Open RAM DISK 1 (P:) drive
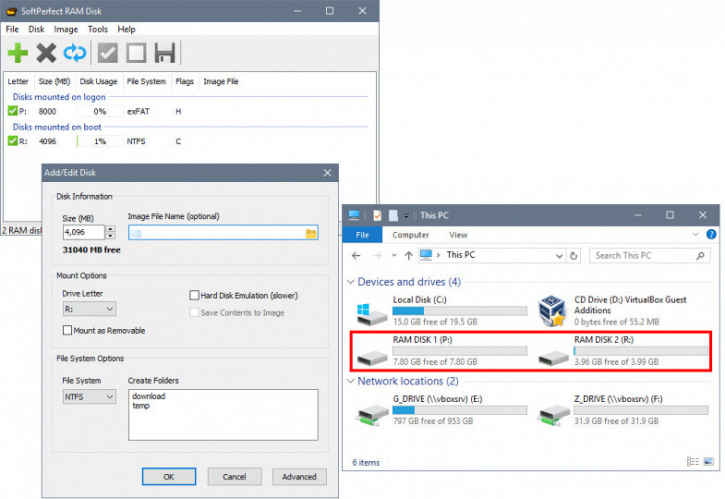 click(x=433, y=351)
